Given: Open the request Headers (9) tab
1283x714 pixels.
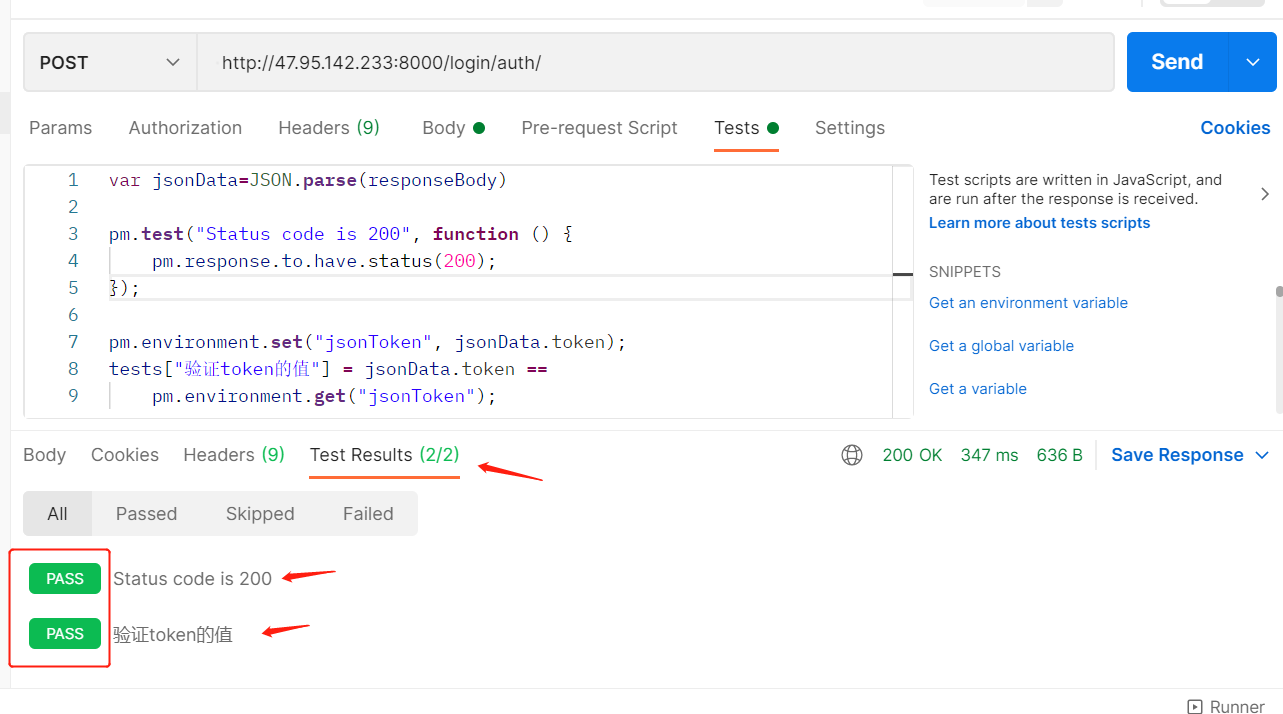Looking at the screenshot, I should [x=328, y=128].
